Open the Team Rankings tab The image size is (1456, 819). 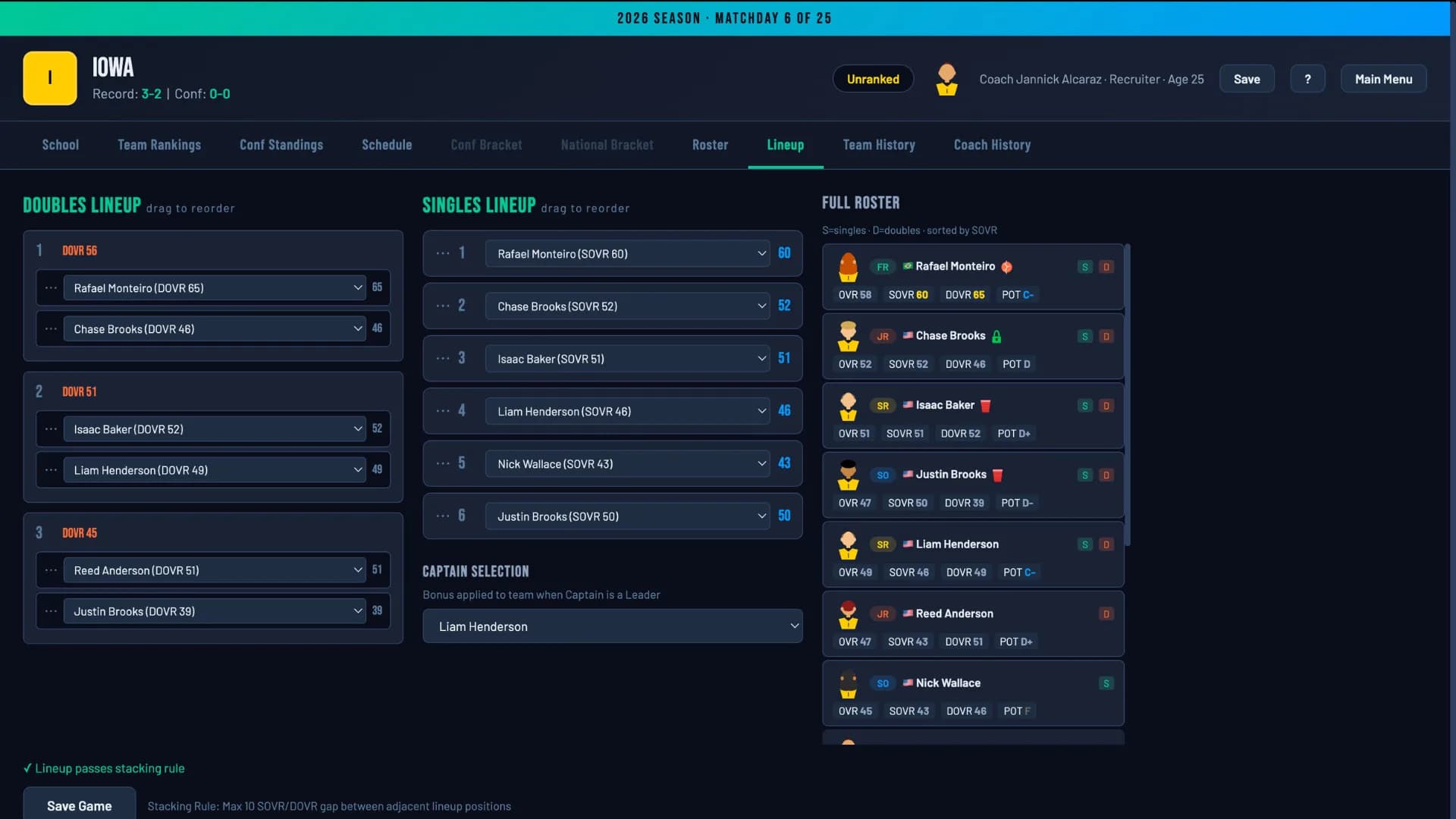pyautogui.click(x=159, y=145)
